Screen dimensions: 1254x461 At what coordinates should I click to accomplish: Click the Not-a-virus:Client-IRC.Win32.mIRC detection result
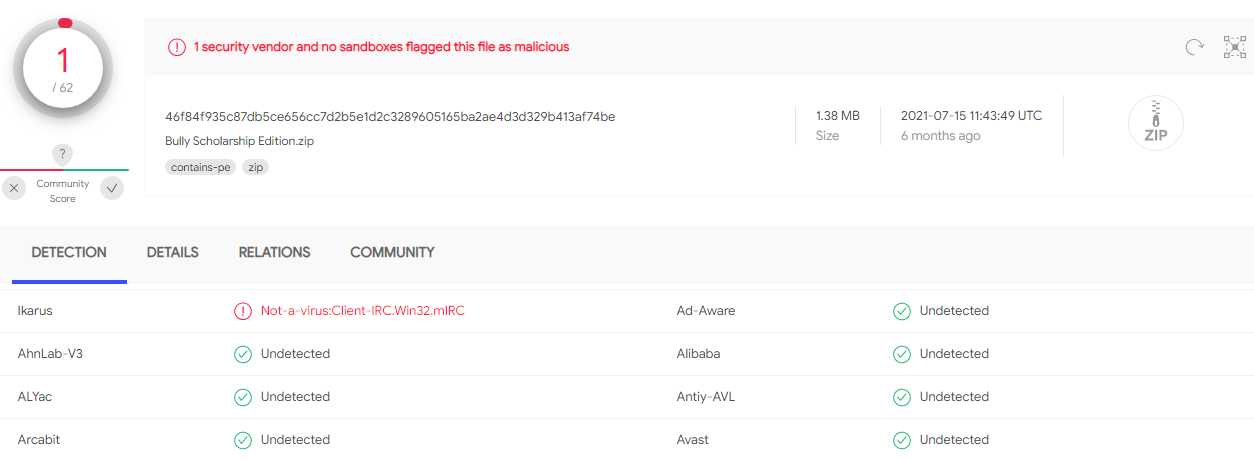362,311
